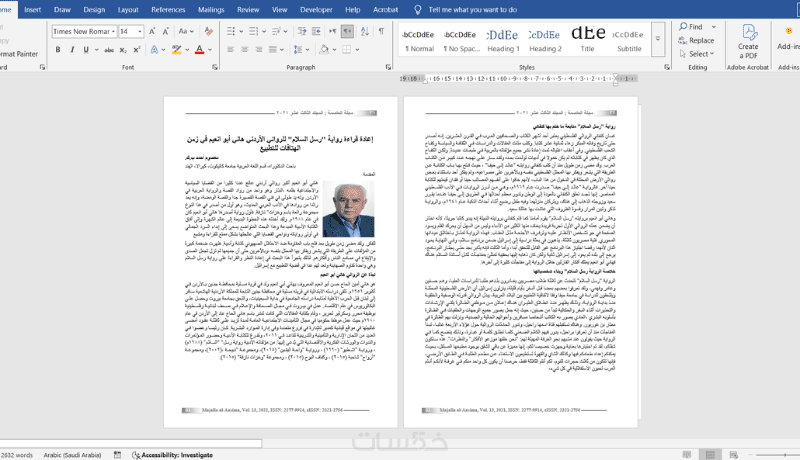Clear all formatting with eraser icon
800x460 pixels.
209,32
